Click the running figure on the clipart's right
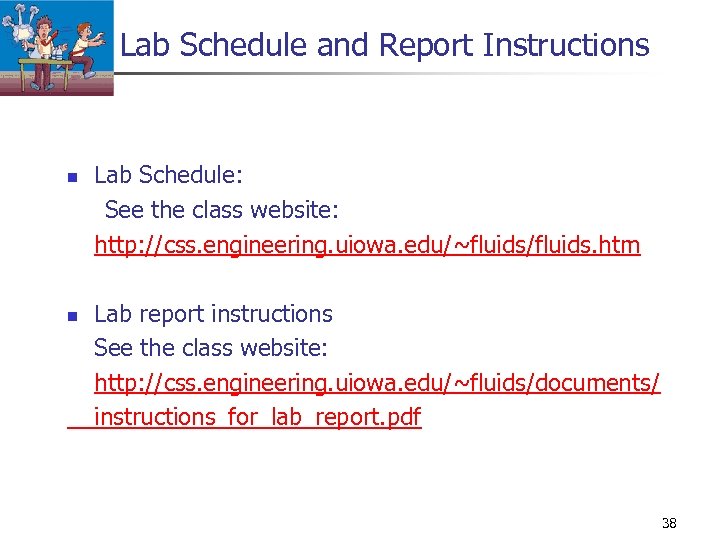Image resolution: width=720 pixels, height=540 pixels. pos(85,45)
